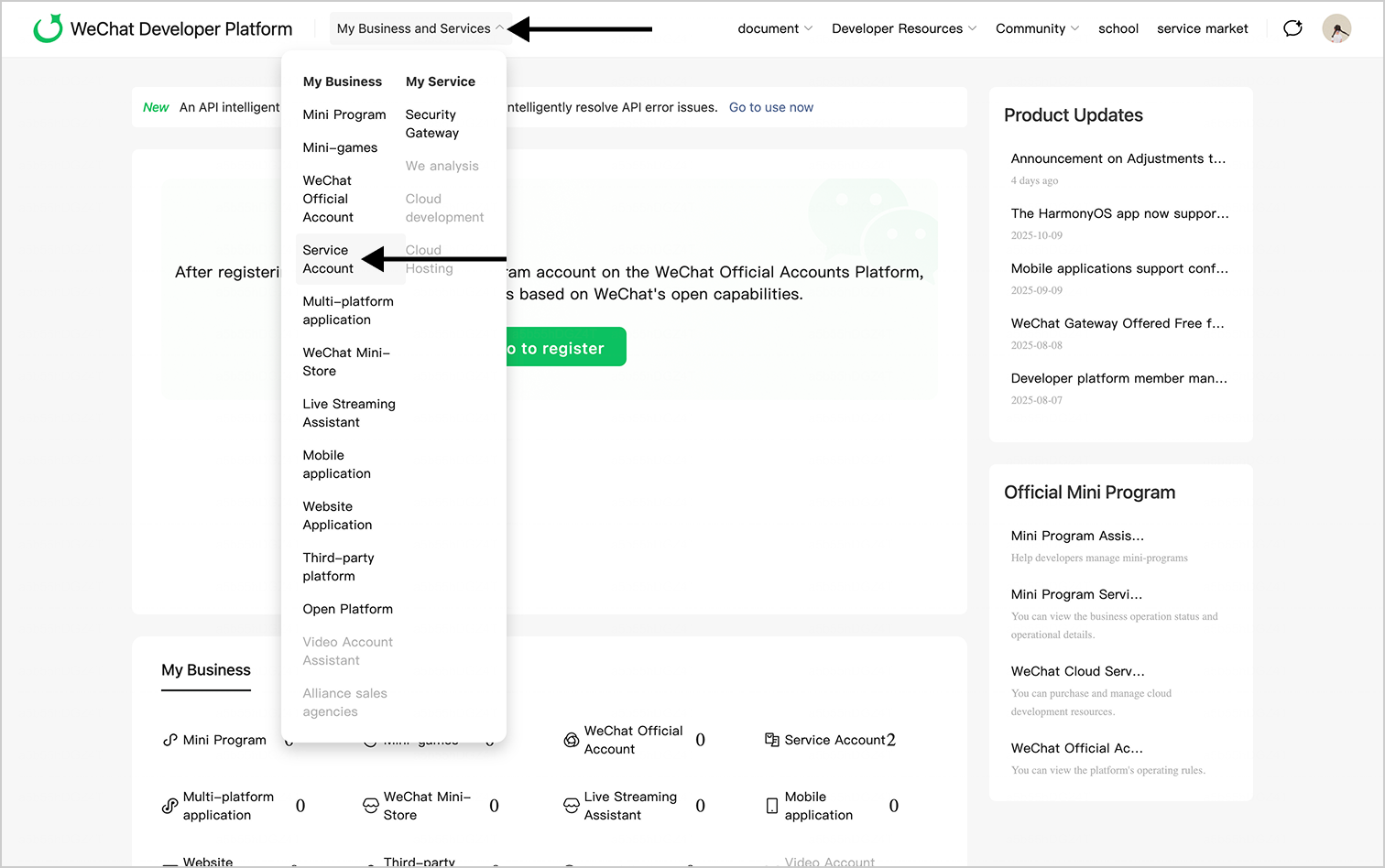
Task: Choose Security Gateway under My Service
Action: coord(431,124)
